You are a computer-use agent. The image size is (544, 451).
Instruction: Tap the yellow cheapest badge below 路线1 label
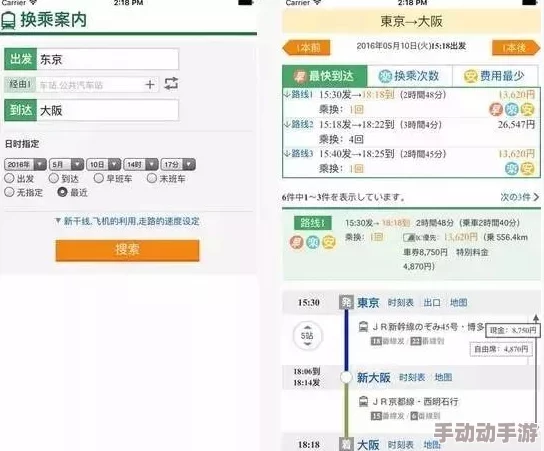coord(329,242)
